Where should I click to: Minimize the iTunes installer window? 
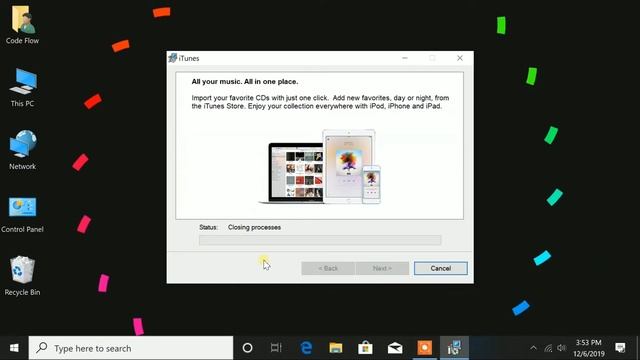(404, 58)
